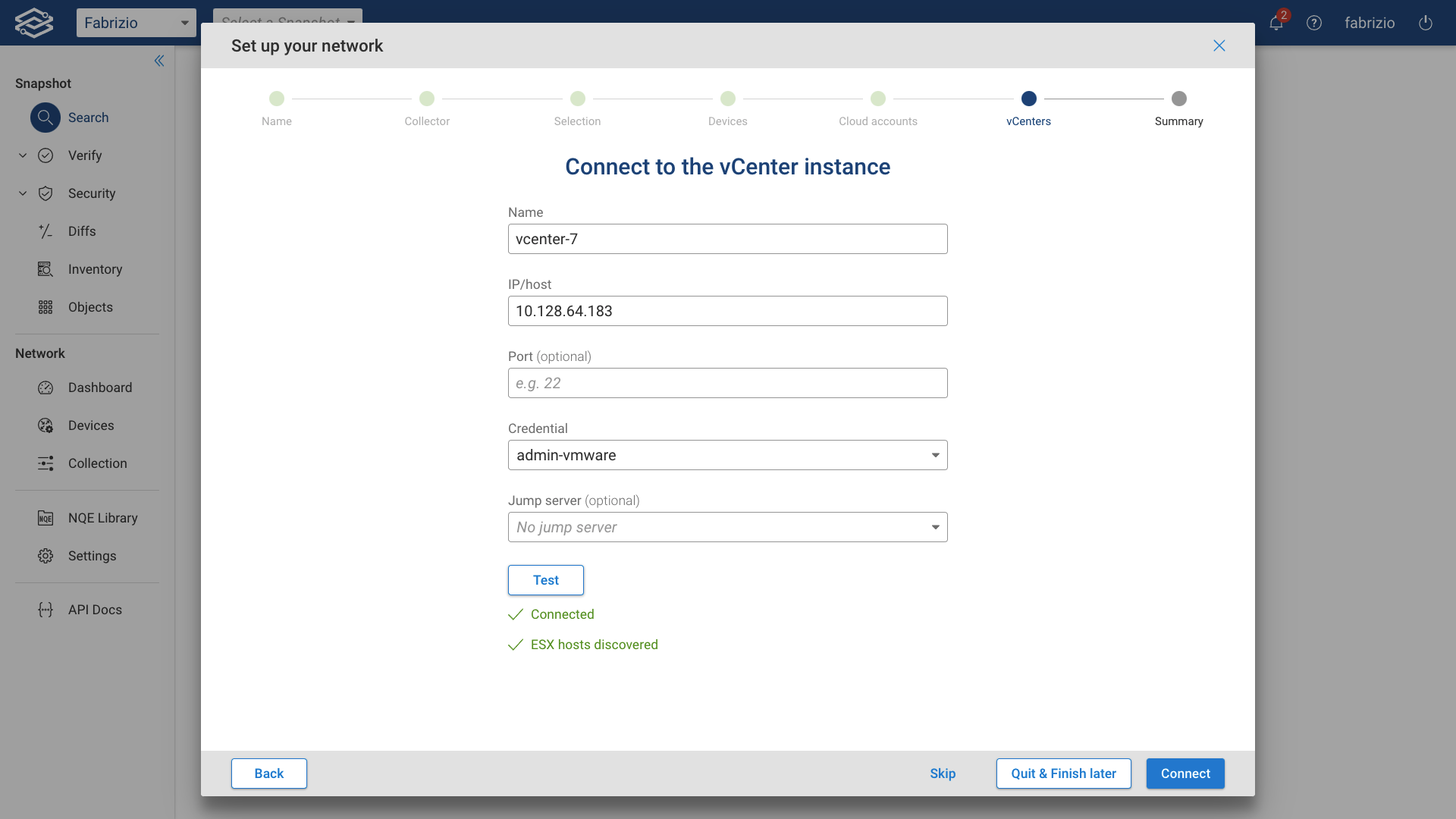The image size is (1456, 819).
Task: Open the Collection settings
Action: coord(98,463)
